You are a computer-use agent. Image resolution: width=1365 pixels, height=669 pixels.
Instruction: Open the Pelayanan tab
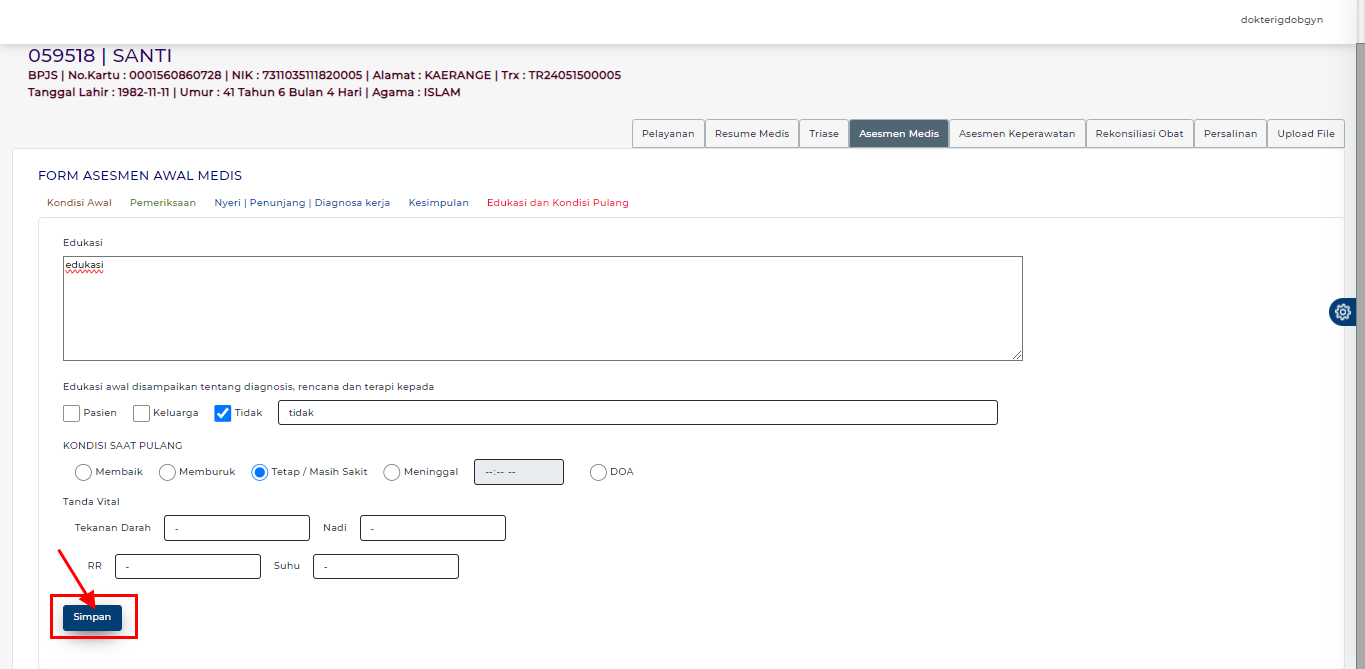pos(668,134)
